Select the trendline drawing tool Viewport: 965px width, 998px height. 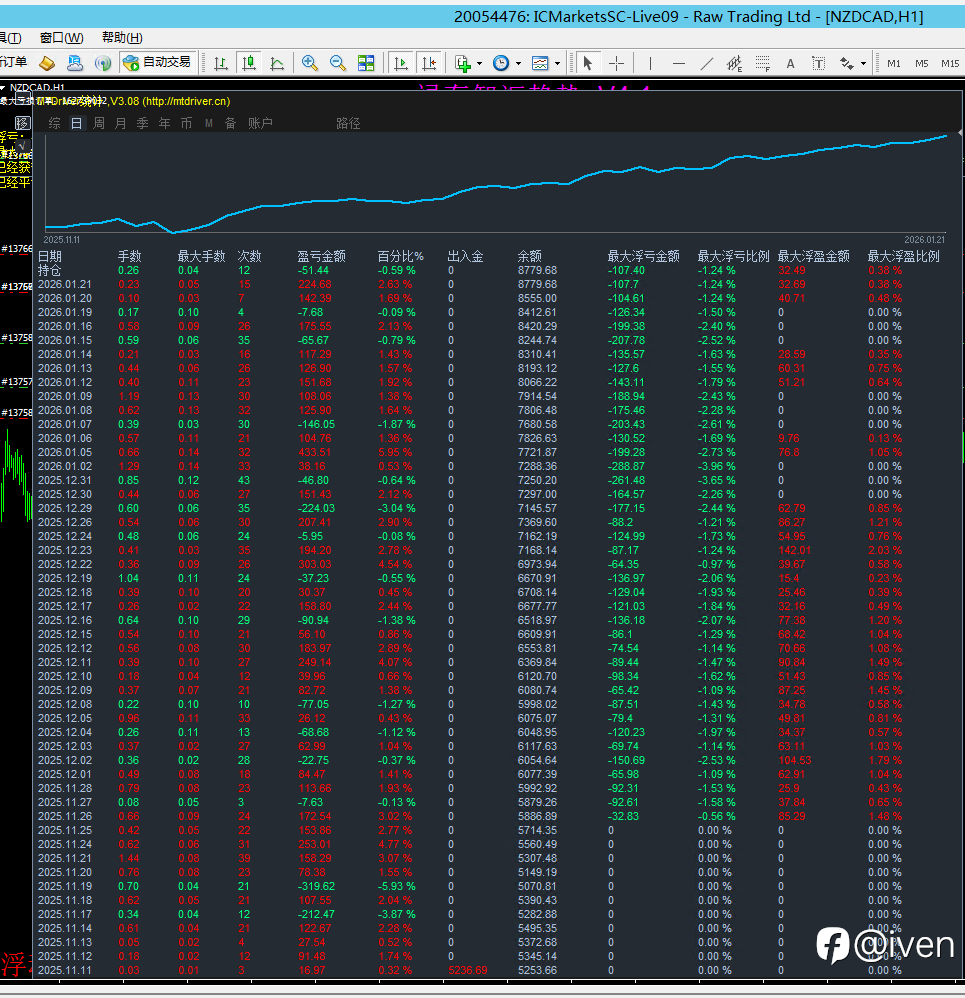(707, 63)
